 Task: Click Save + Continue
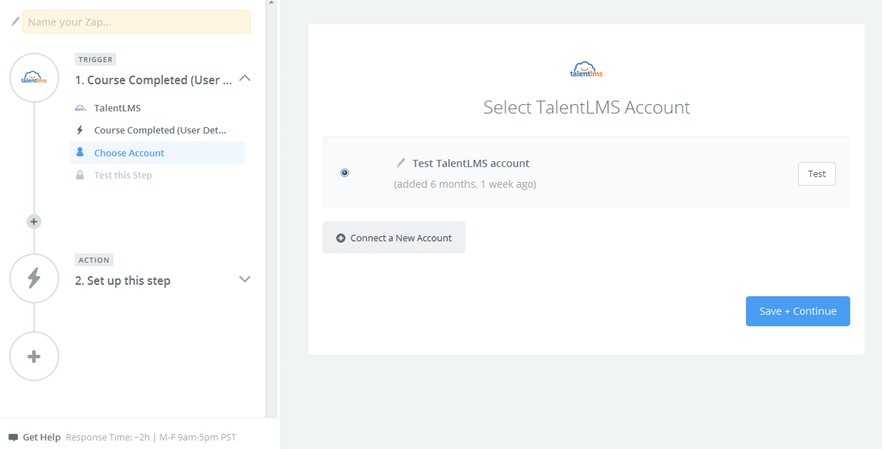[798, 311]
